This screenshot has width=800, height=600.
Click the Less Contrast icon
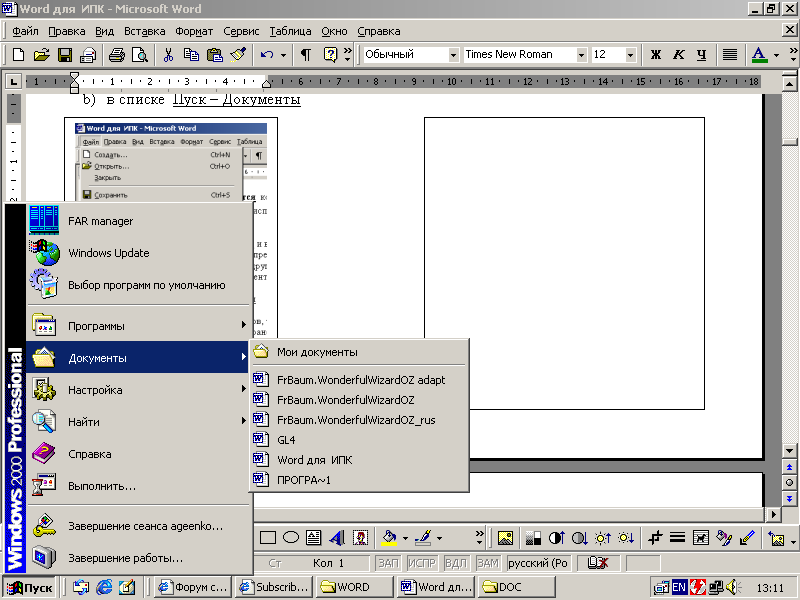click(580, 538)
